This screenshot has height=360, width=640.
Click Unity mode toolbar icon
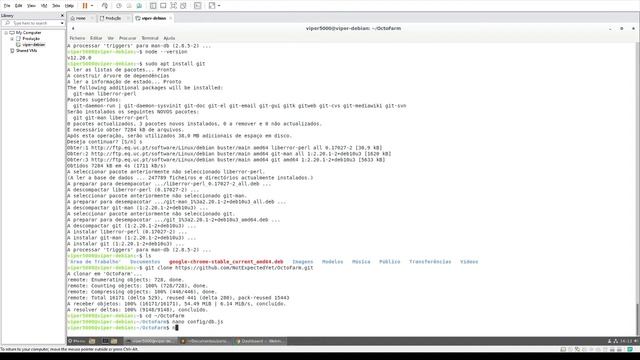click(183, 6)
